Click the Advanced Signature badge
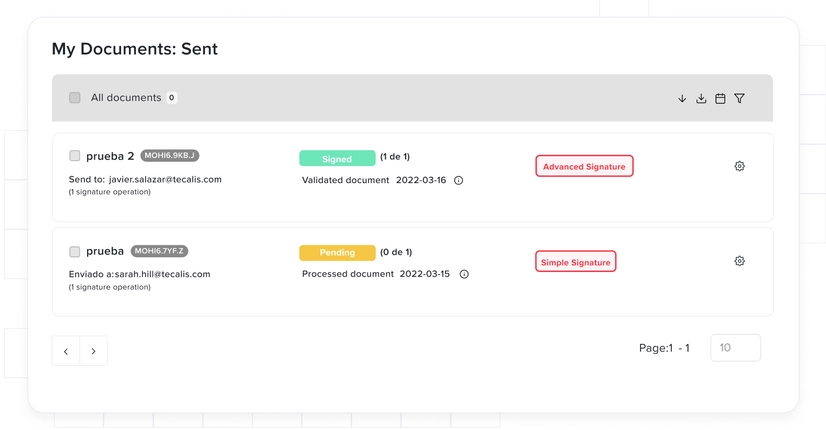The width and height of the screenshot is (826, 430). [x=584, y=166]
